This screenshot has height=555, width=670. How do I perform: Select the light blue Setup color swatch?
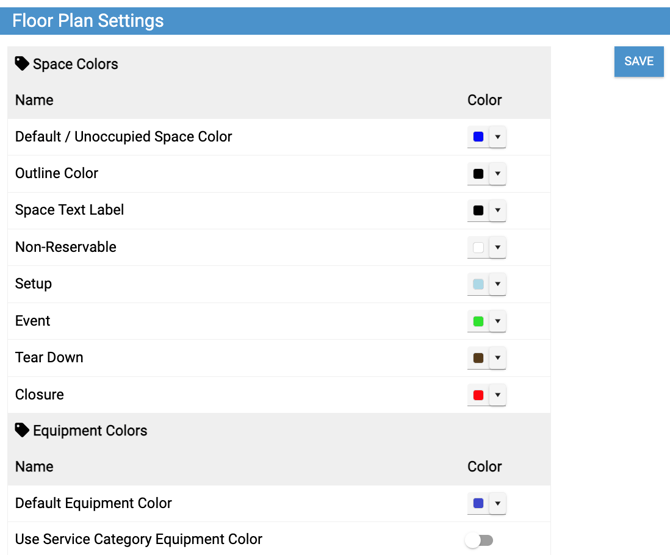click(478, 285)
